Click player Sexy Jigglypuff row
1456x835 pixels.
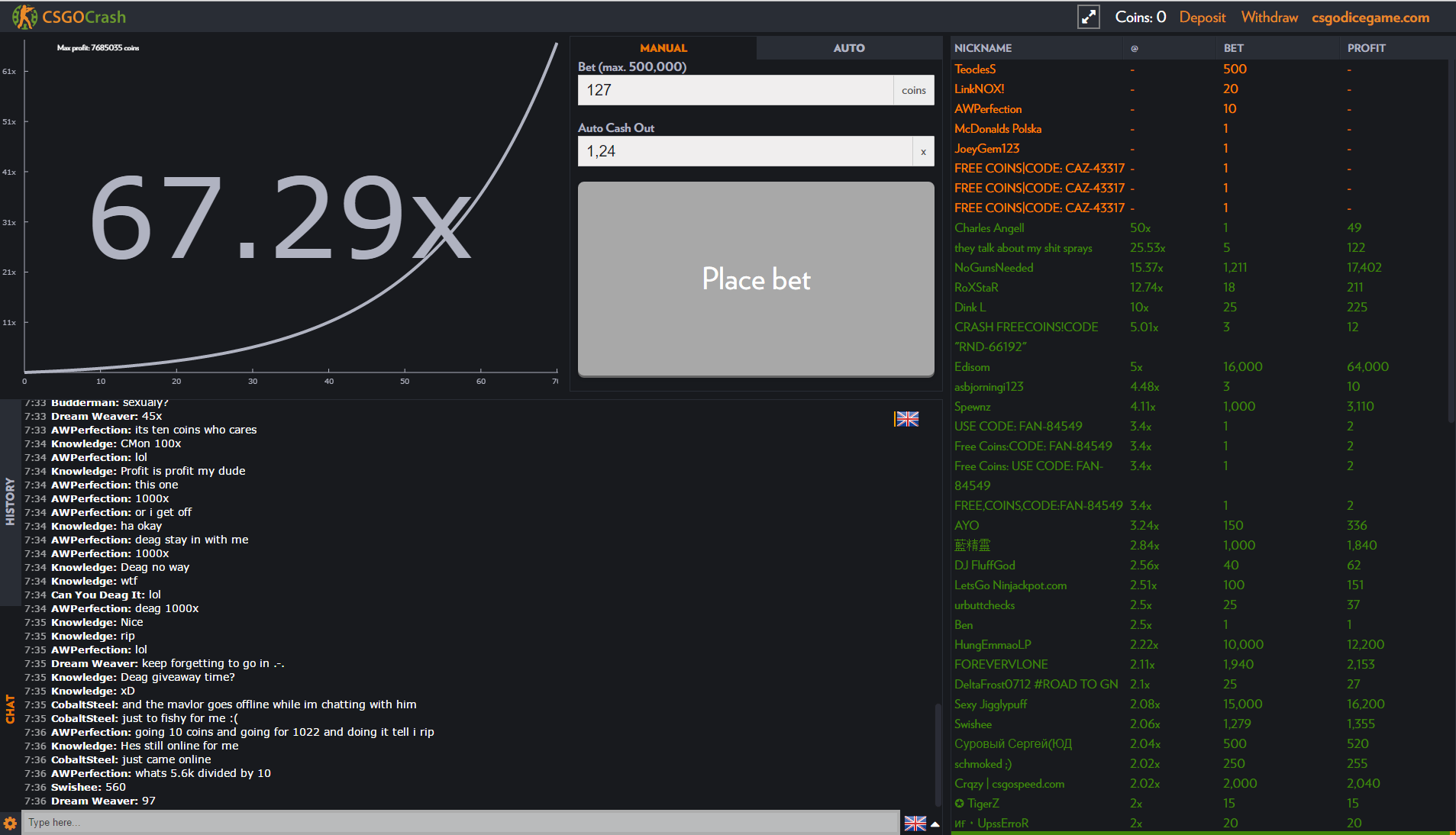1199,704
